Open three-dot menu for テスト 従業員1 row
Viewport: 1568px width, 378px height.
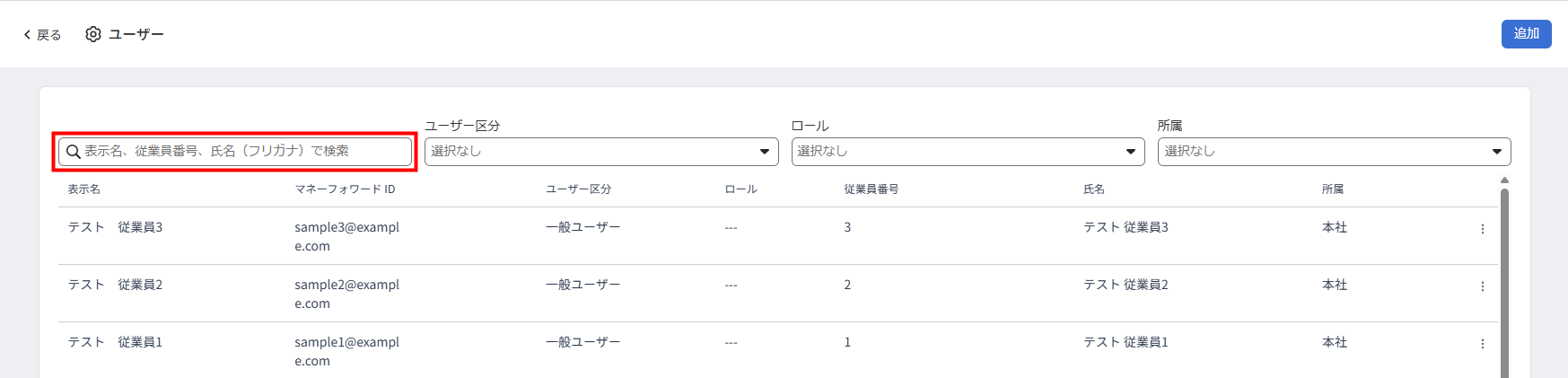click(1482, 344)
